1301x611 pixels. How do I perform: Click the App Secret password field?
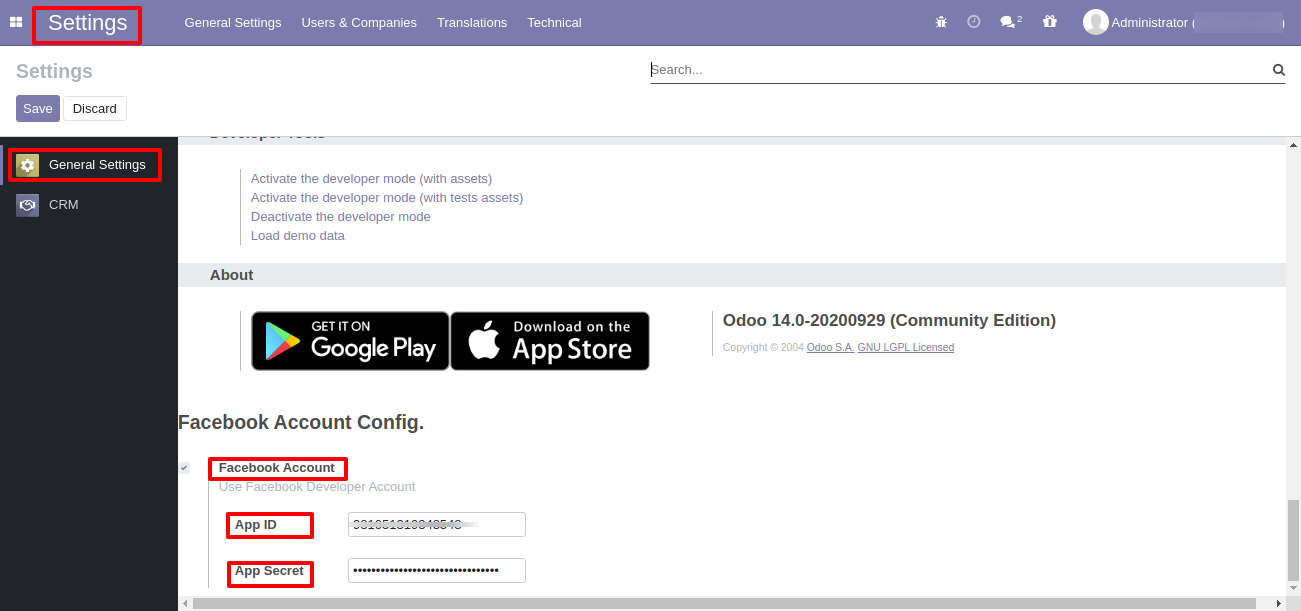click(436, 570)
